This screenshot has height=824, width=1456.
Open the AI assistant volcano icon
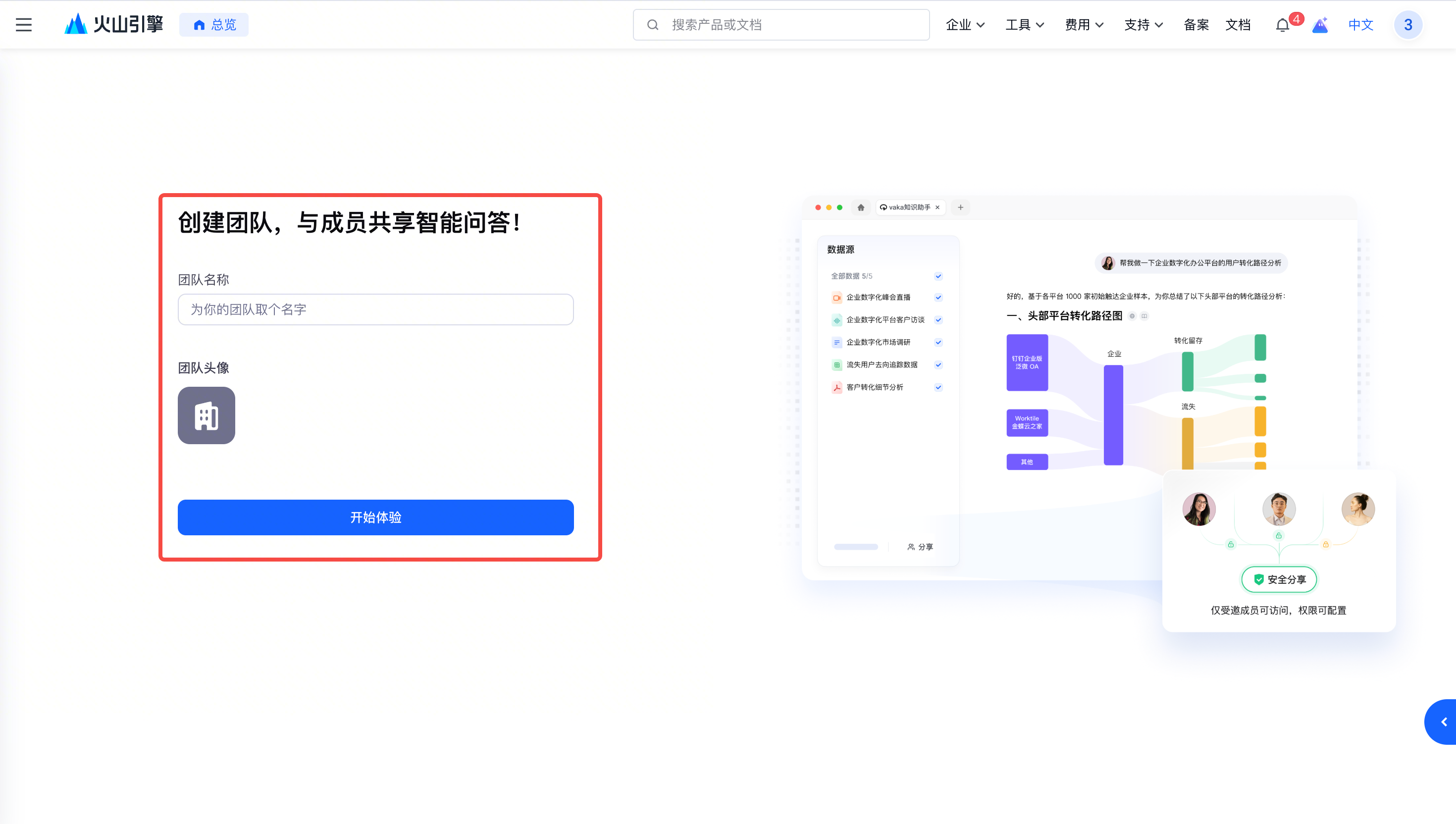pos(1320,25)
